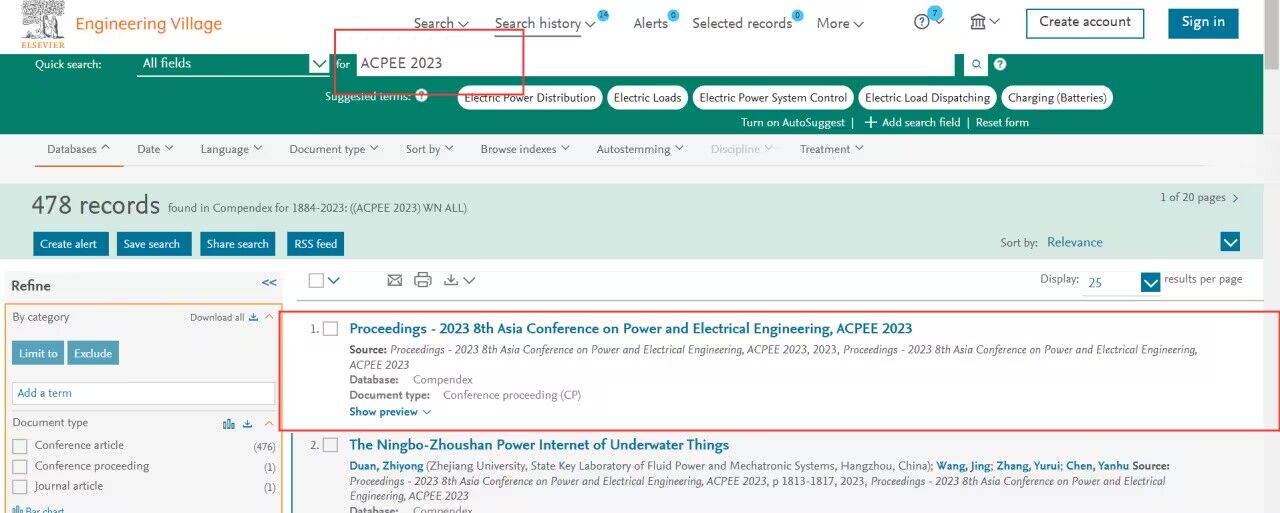This screenshot has height=513, width=1280.
Task: Click the magnifier search submit icon
Action: click(977, 64)
